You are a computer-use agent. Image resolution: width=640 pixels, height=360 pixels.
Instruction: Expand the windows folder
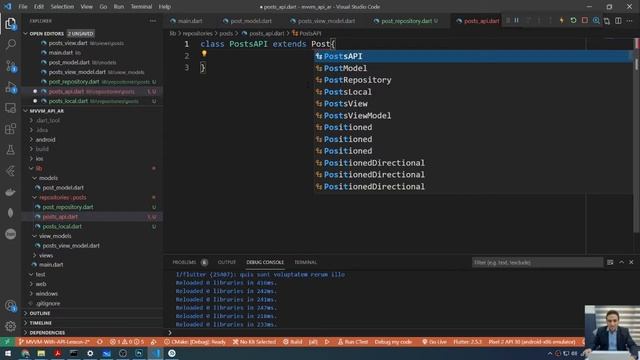click(x=46, y=293)
